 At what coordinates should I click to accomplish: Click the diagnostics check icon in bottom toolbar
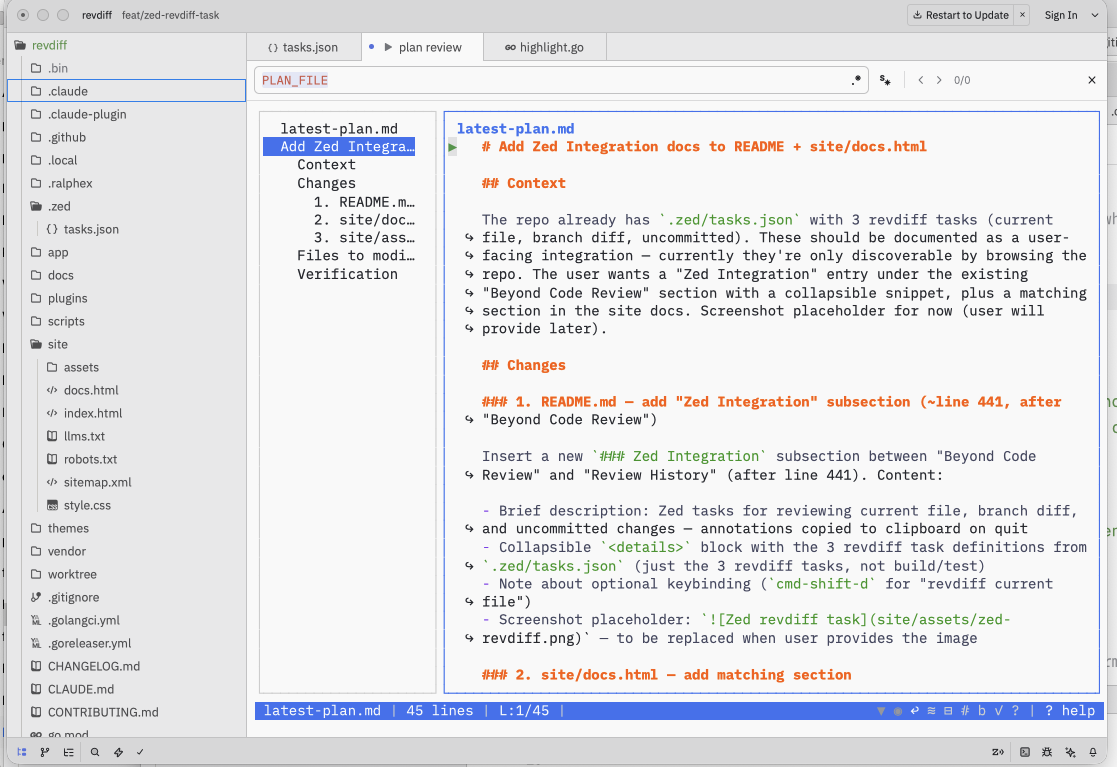pos(140,752)
